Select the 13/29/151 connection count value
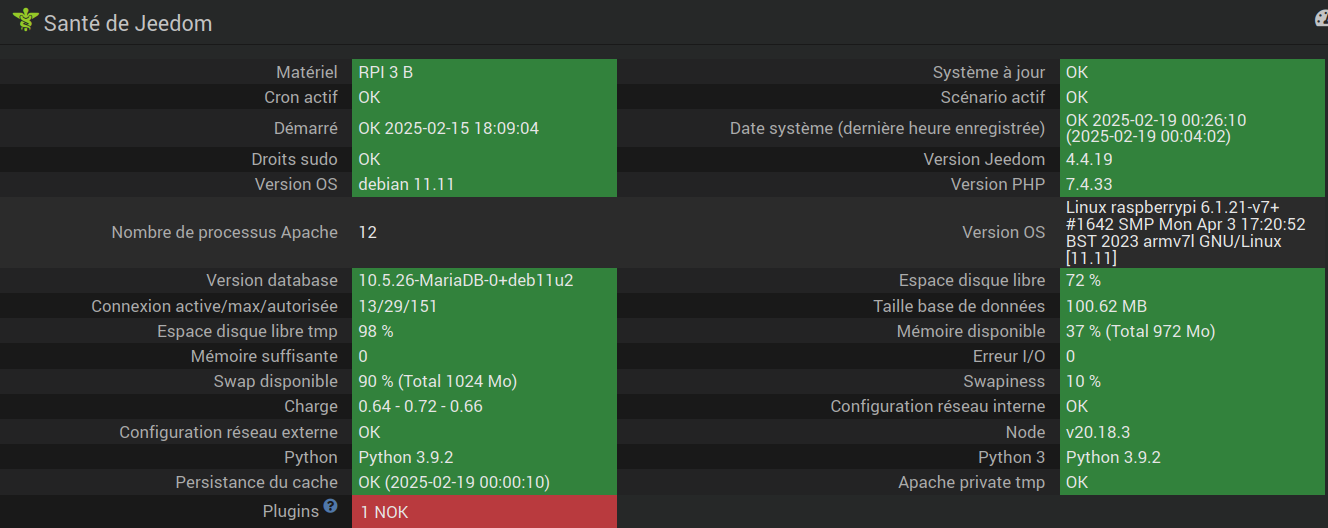The image size is (1328, 528). pyautogui.click(x=484, y=306)
